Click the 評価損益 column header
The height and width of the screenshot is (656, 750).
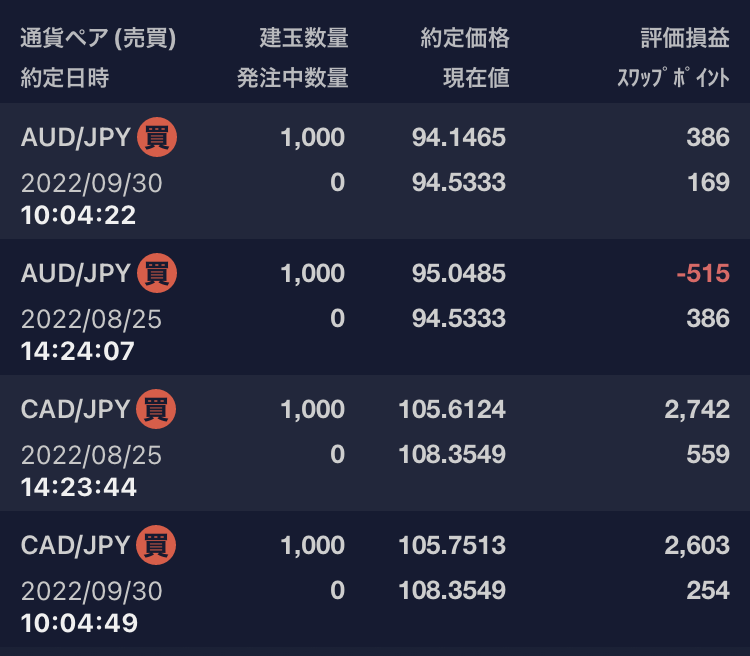pyautogui.click(x=685, y=39)
